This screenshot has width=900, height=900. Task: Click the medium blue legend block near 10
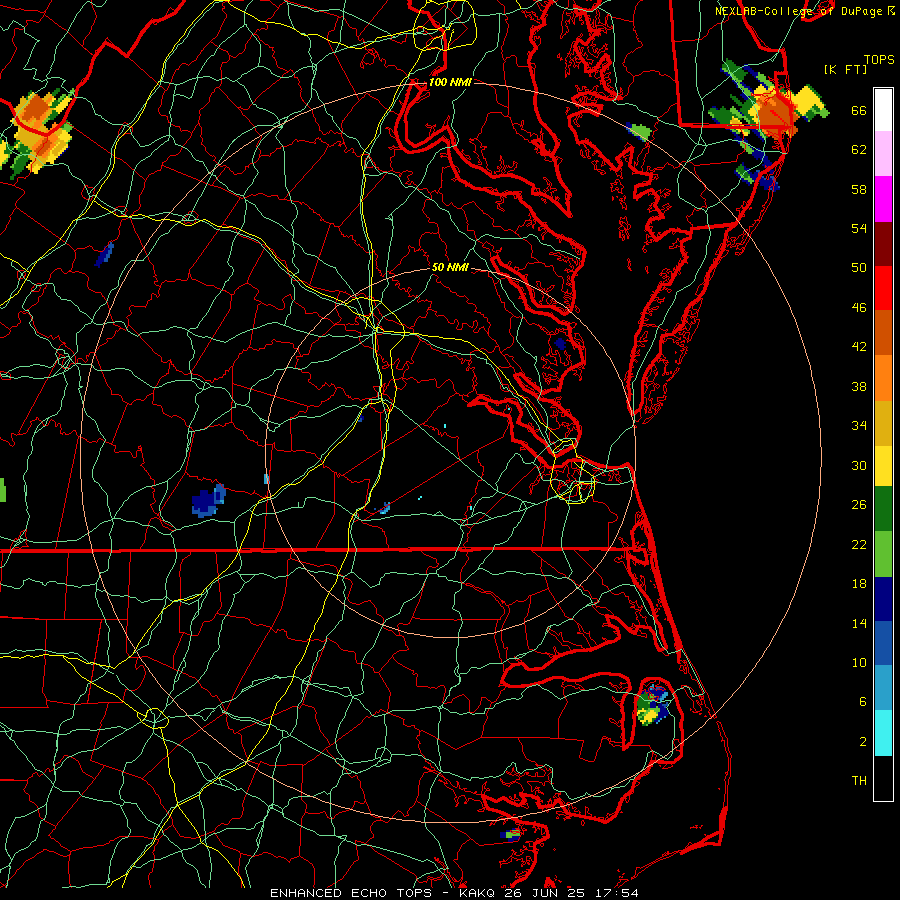pyautogui.click(x=883, y=643)
